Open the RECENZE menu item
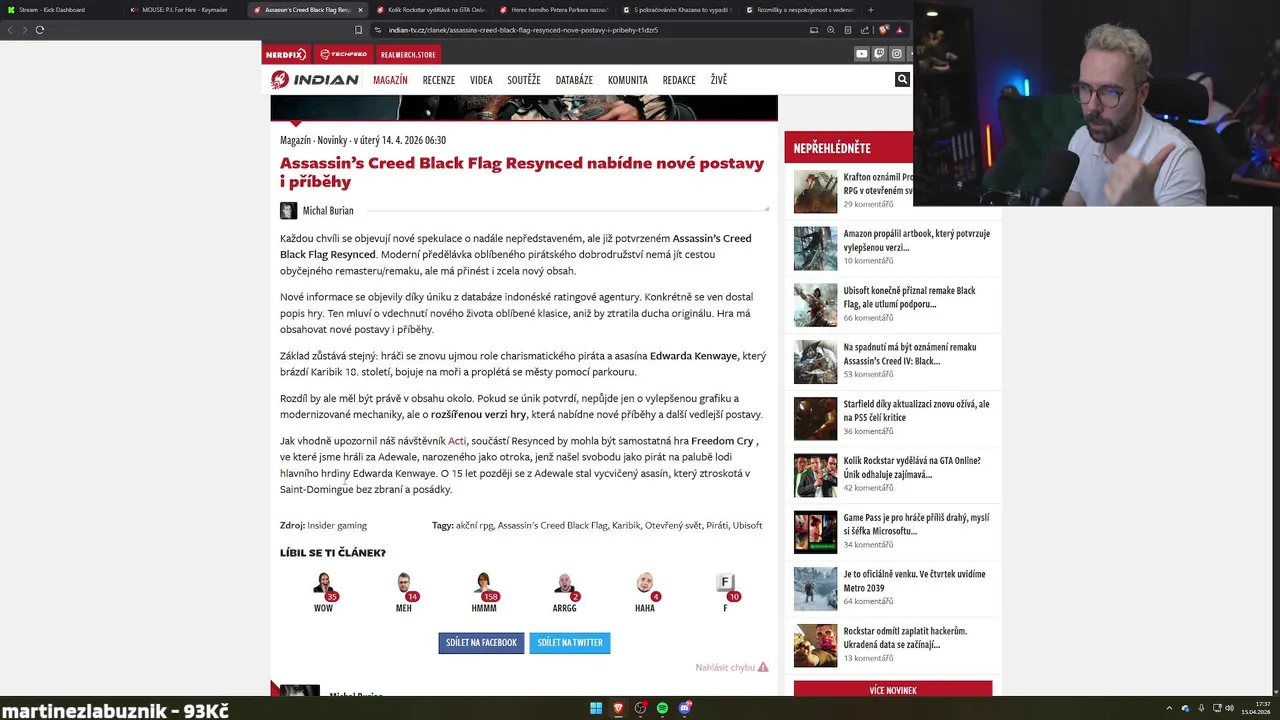1280x720 pixels. tap(438, 80)
